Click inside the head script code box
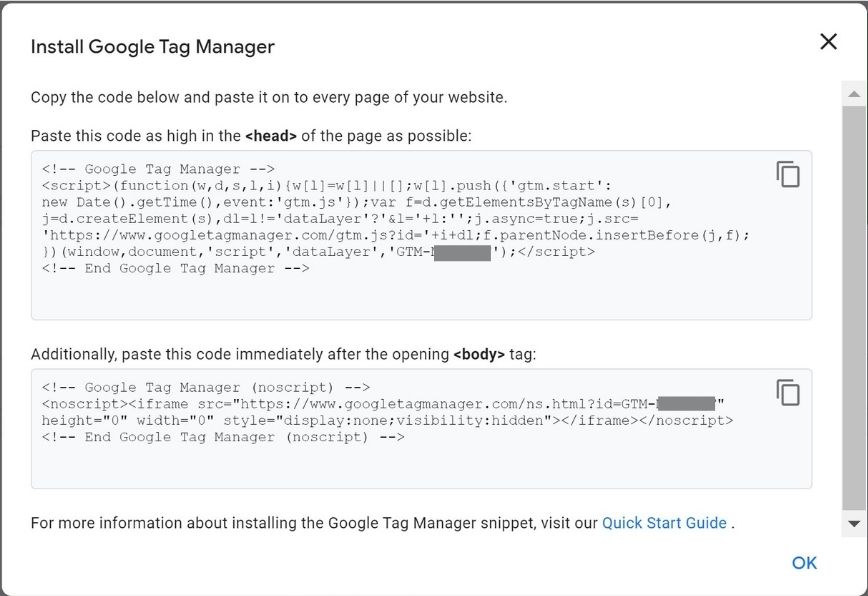 click(421, 235)
